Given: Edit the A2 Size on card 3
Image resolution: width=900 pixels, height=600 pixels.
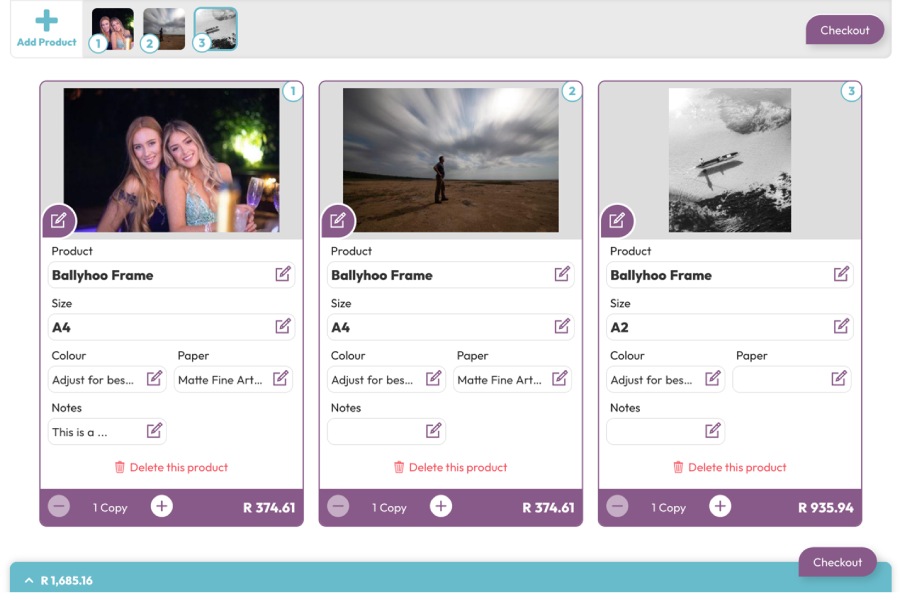Looking at the screenshot, I should click(x=841, y=326).
